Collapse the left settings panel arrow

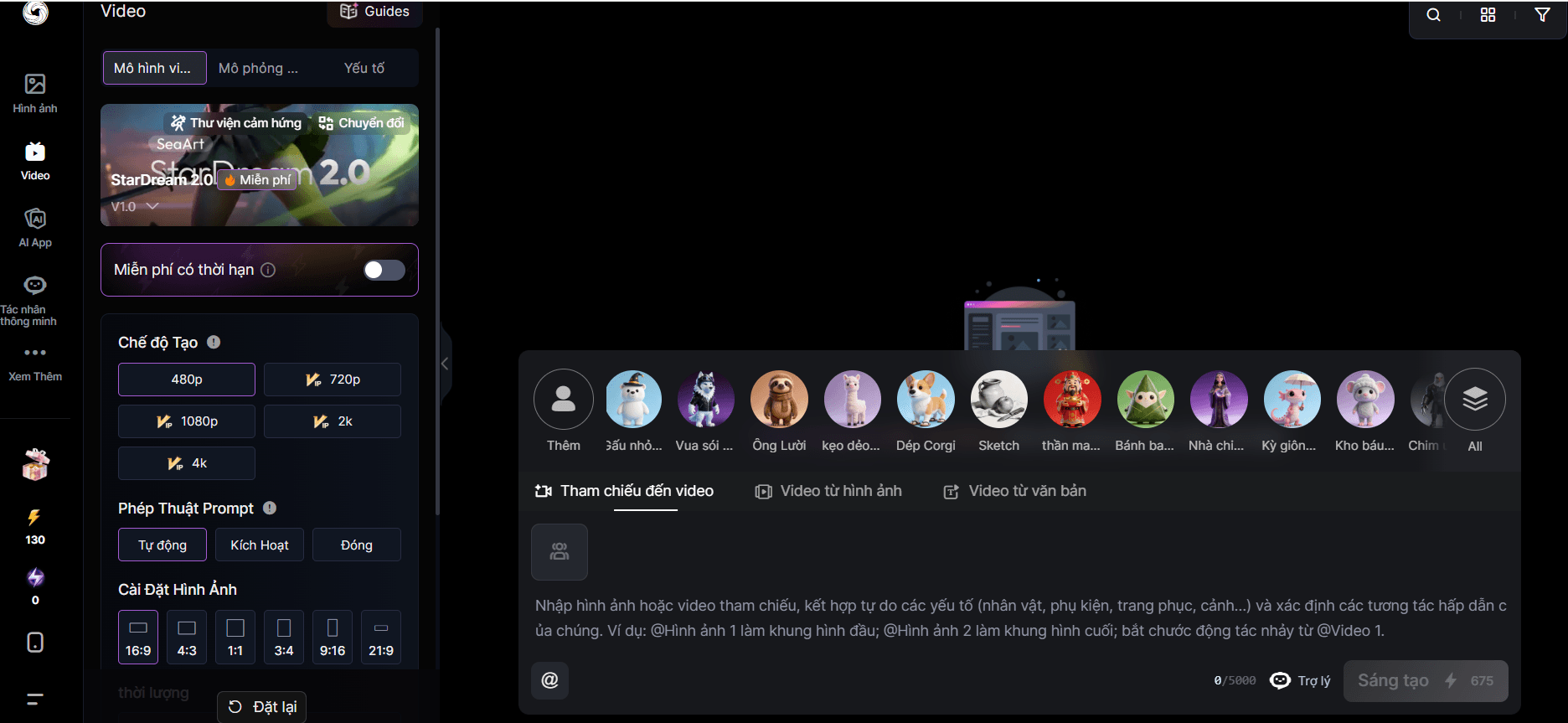click(x=445, y=364)
